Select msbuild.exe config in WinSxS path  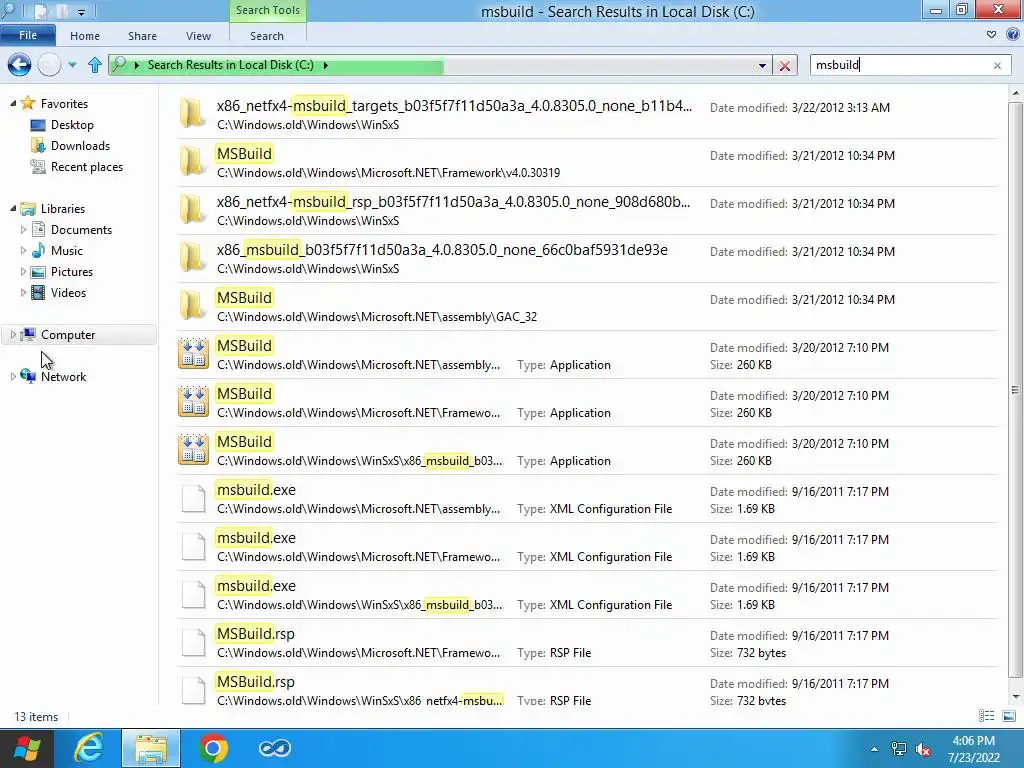tap(588, 594)
